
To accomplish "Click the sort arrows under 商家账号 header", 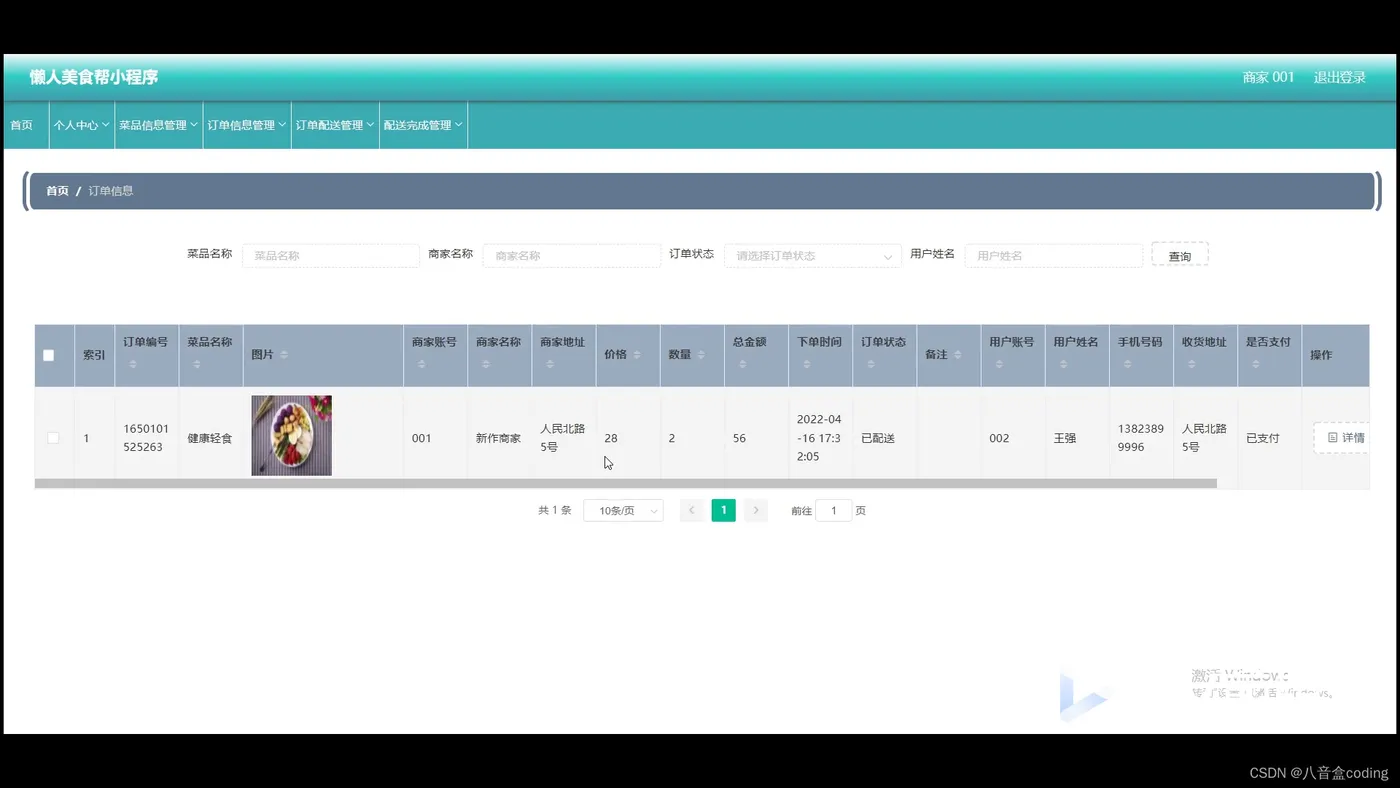I will point(421,364).
